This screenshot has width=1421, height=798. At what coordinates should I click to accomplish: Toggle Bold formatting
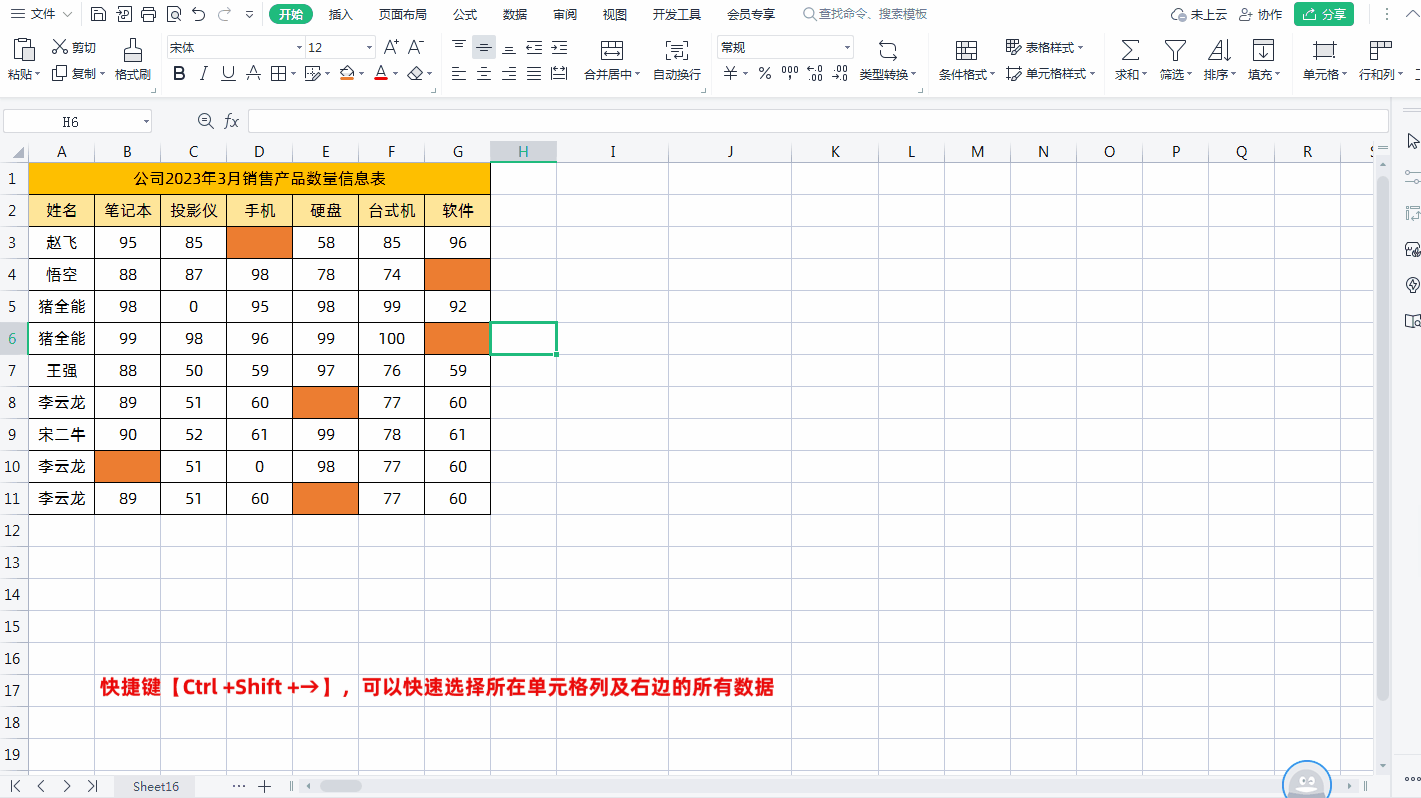[x=179, y=73]
